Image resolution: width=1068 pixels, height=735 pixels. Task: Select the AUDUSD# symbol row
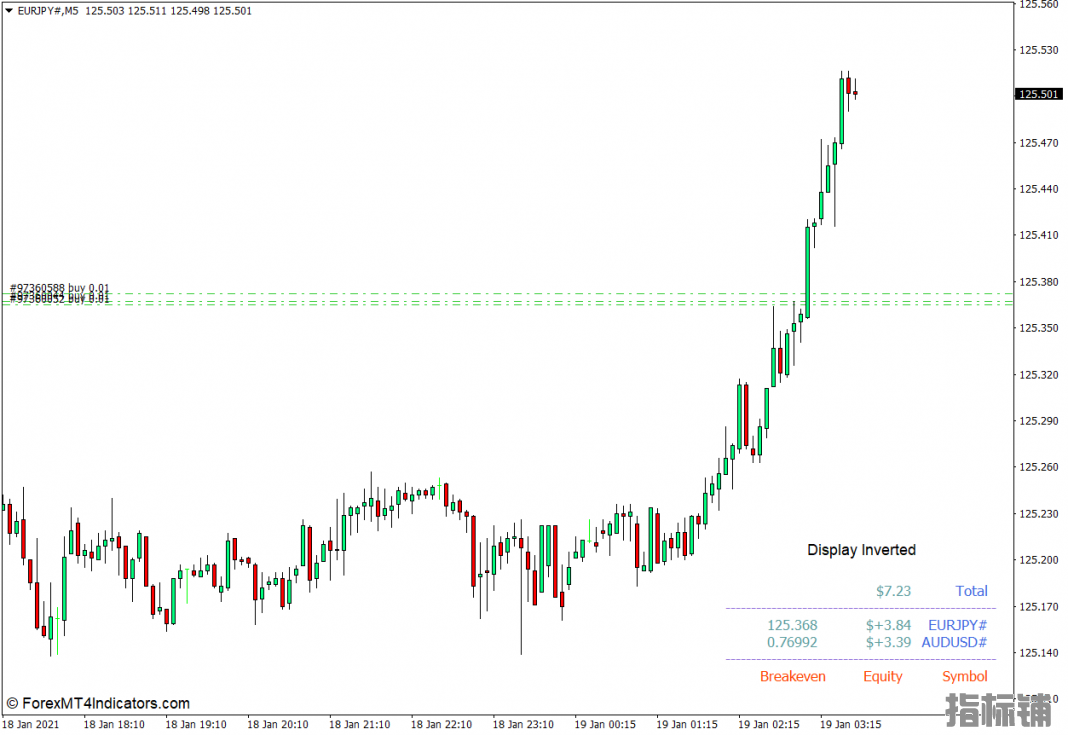pyautogui.click(x=954, y=642)
